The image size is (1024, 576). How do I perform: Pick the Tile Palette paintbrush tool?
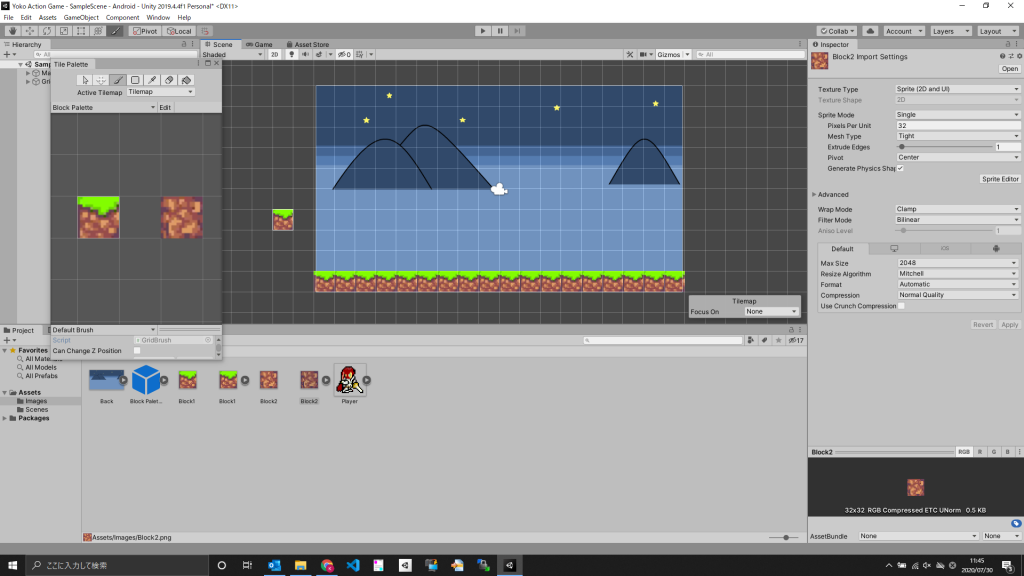pos(118,80)
